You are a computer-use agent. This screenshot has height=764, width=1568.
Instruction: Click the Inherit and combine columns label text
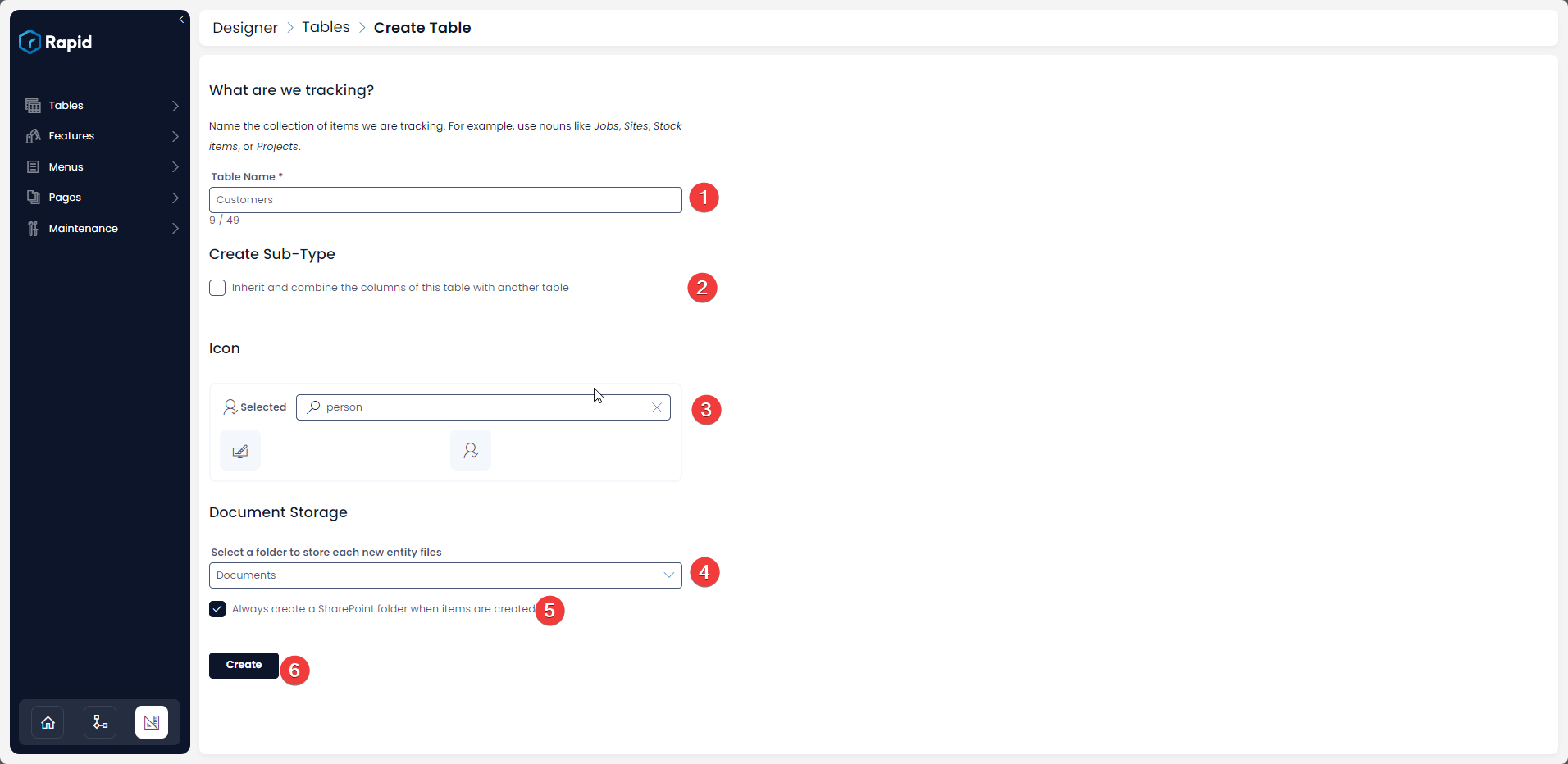point(400,288)
